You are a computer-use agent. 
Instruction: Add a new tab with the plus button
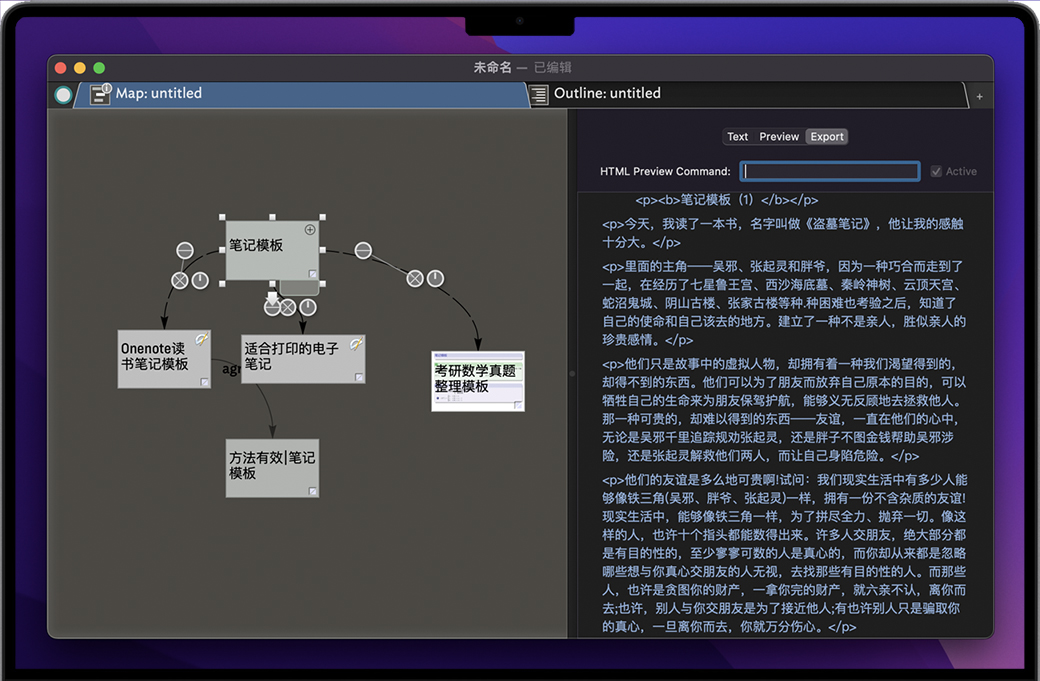click(x=978, y=96)
